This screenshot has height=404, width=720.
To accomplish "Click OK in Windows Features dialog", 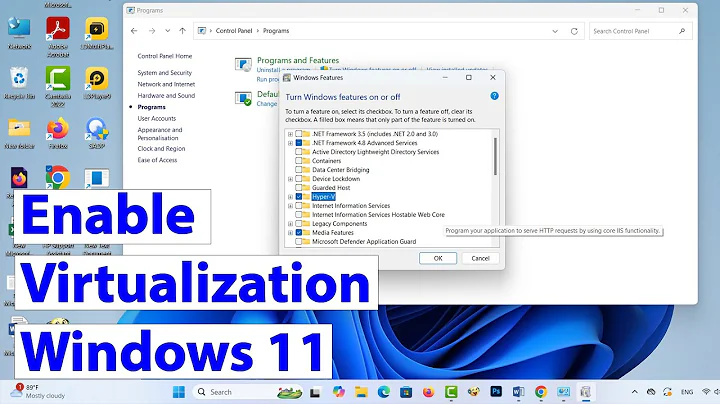I will 438,258.
